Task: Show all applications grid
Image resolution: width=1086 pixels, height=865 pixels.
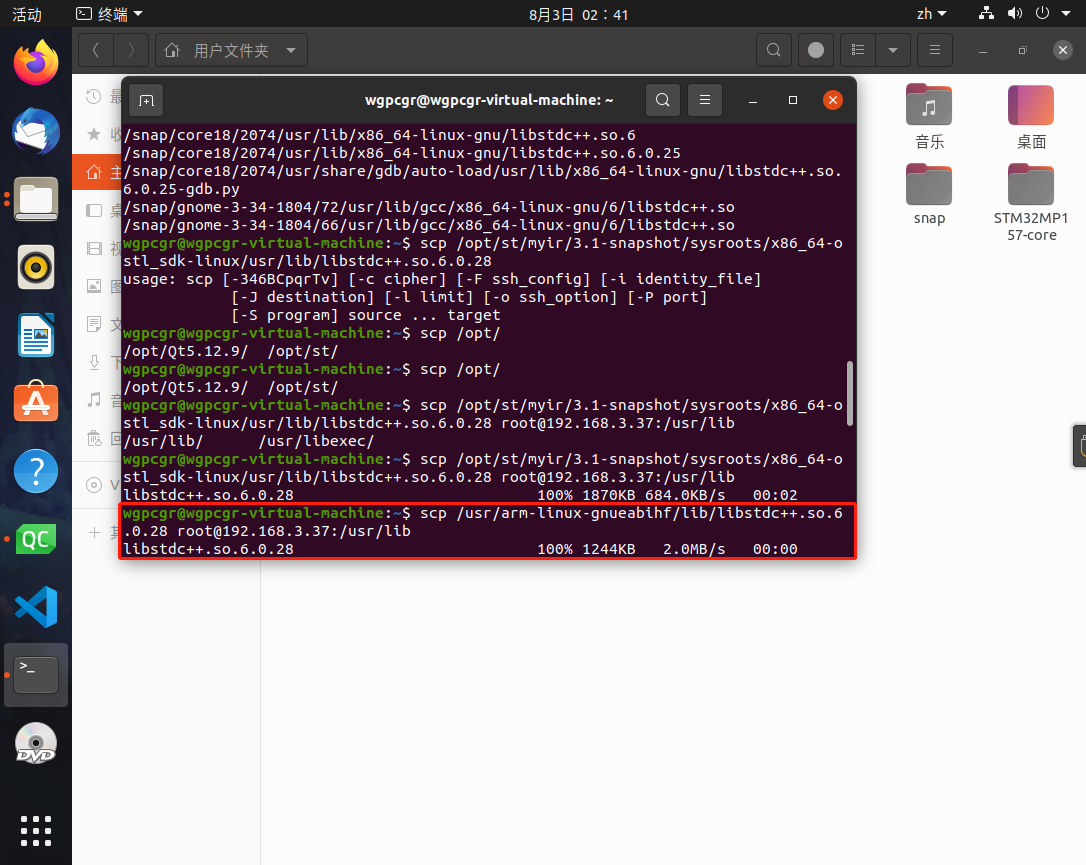Action: [x=36, y=830]
